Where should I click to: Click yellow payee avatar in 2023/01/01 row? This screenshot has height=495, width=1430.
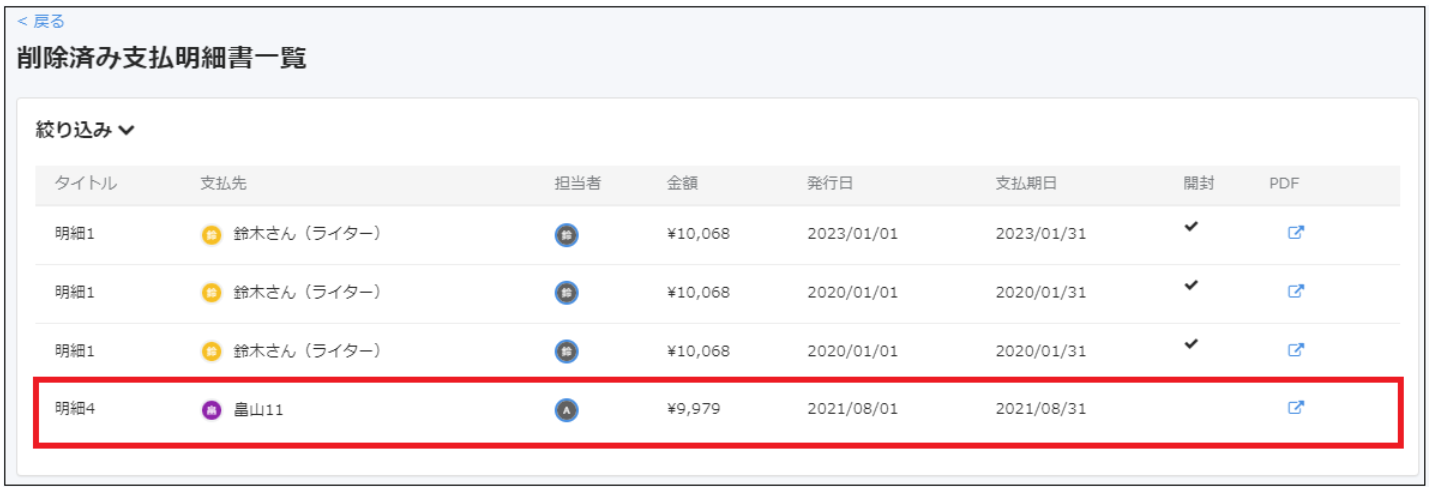pyautogui.click(x=211, y=235)
